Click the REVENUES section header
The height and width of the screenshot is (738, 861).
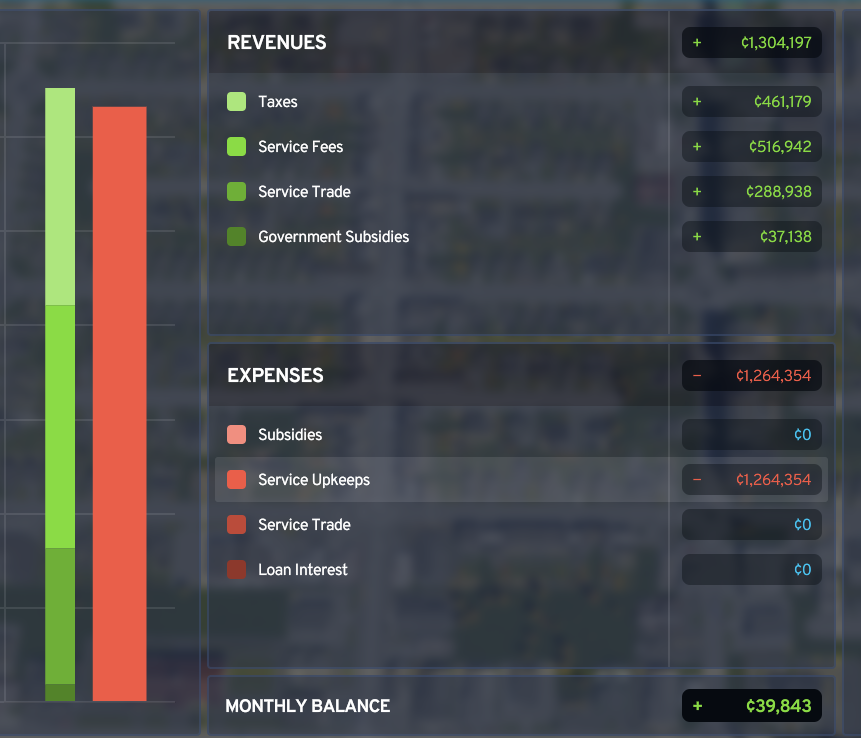point(277,42)
